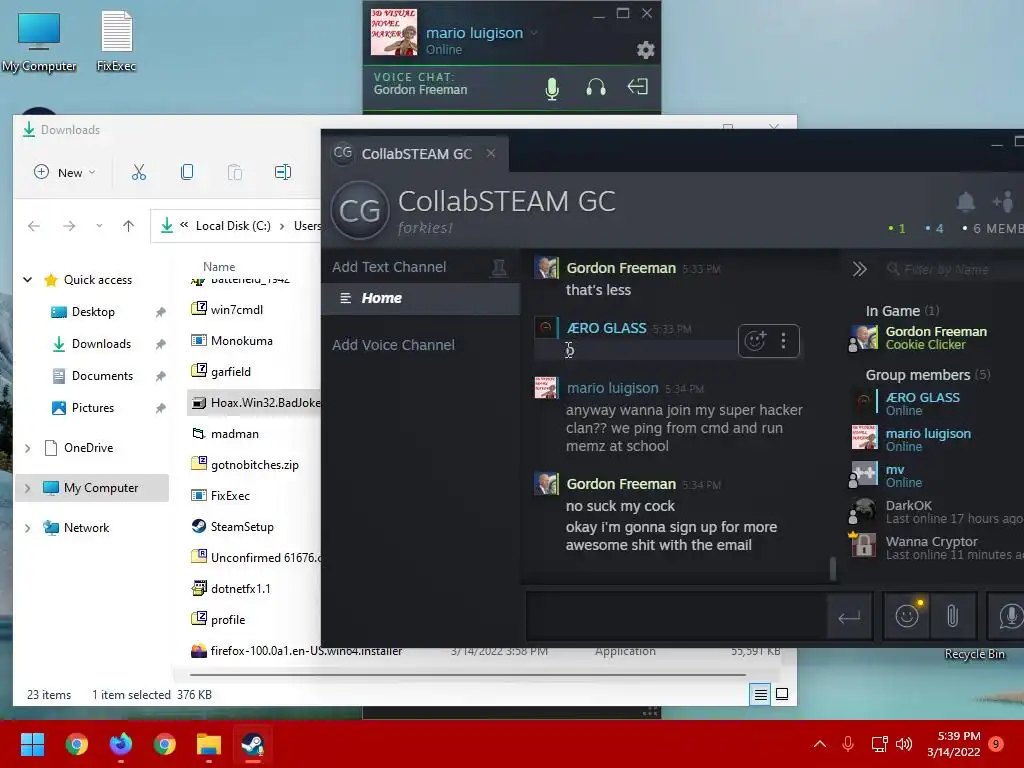Viewport: 1024px width, 768px height.
Task: Open Gordon Freeman in the In Game list
Action: coord(935,338)
